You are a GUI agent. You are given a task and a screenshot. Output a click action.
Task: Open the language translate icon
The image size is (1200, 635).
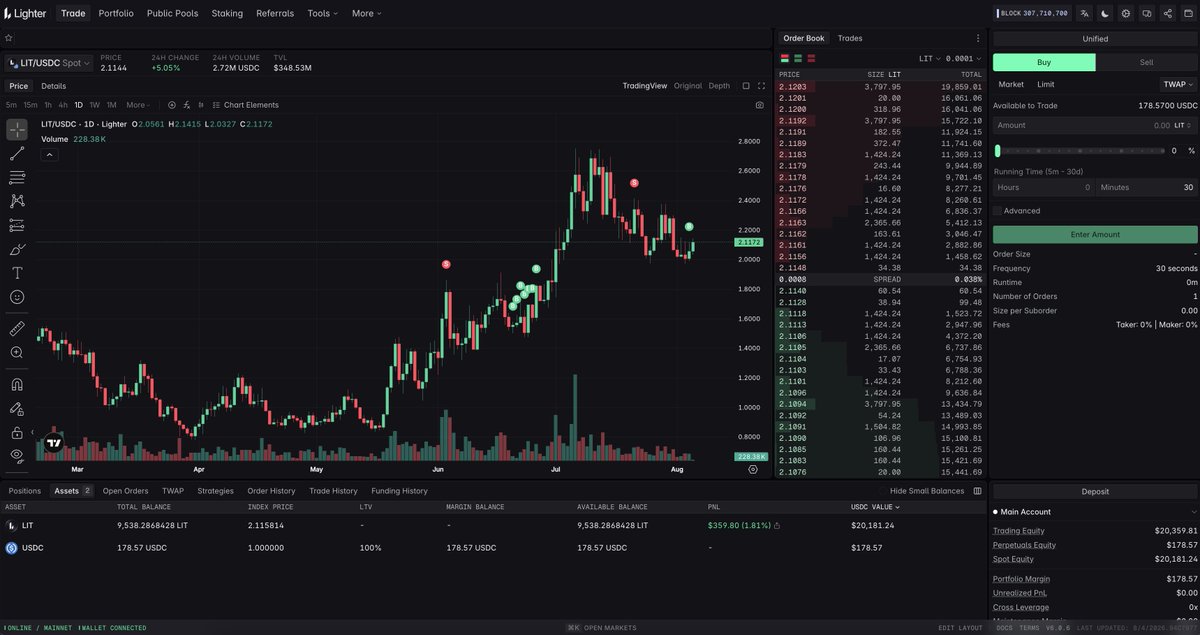pyautogui.click(x=1085, y=14)
